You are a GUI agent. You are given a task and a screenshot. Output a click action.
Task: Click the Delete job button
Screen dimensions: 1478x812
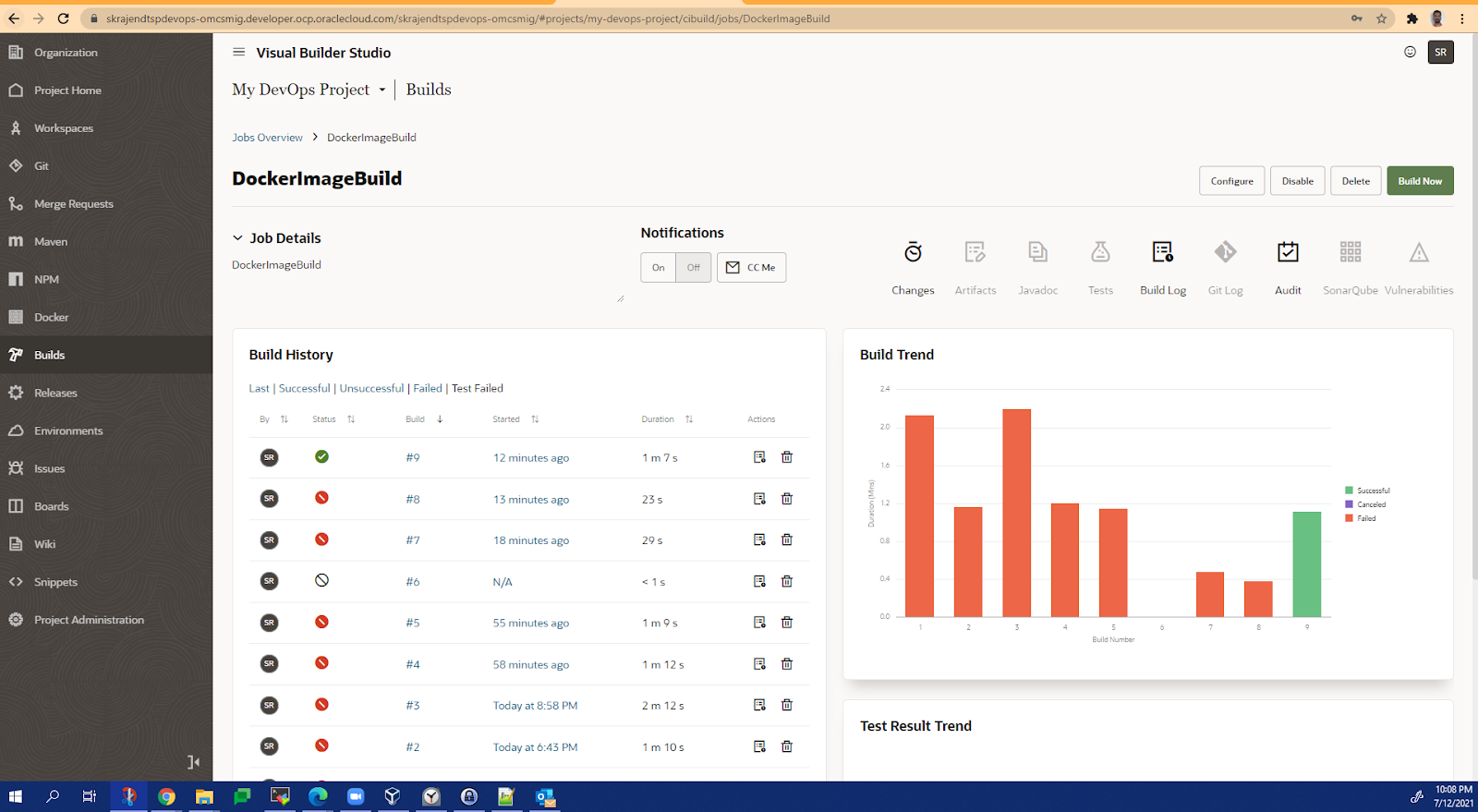pyautogui.click(x=1356, y=181)
